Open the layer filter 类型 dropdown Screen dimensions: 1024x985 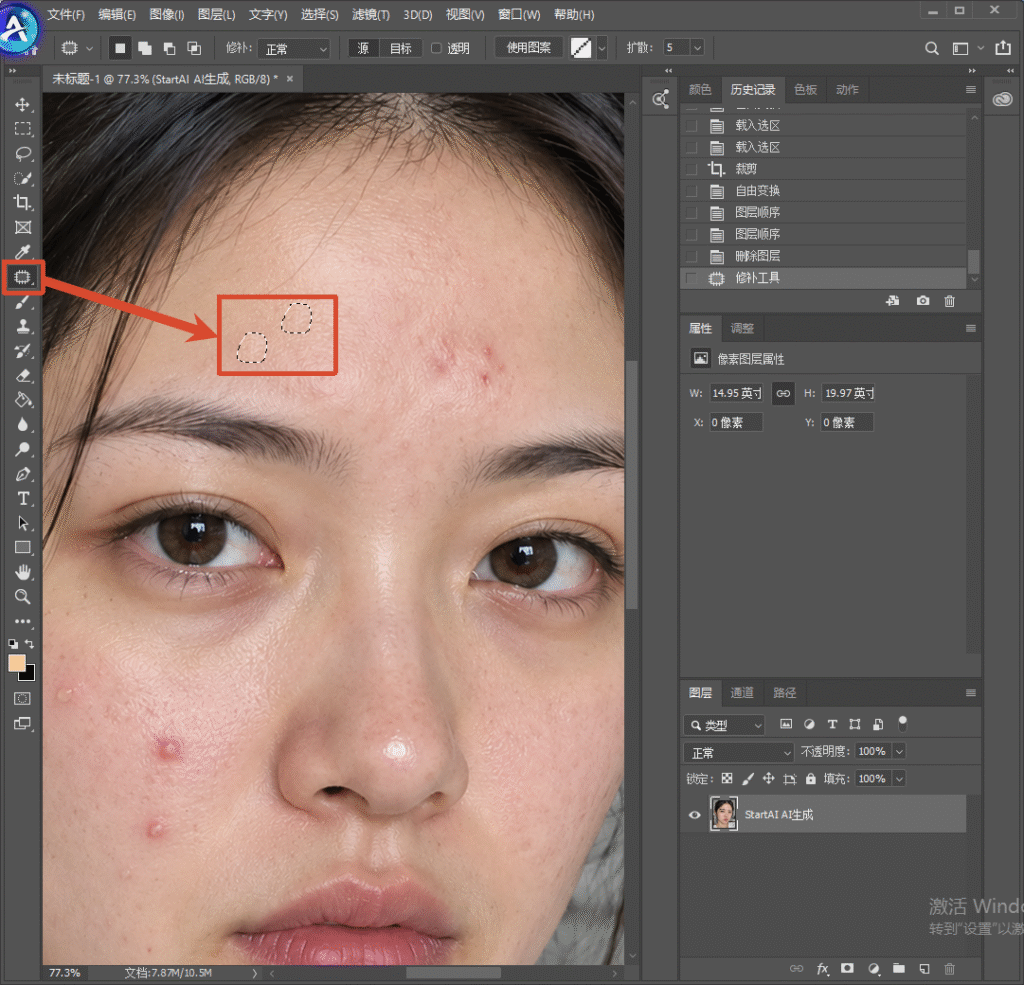(x=724, y=725)
